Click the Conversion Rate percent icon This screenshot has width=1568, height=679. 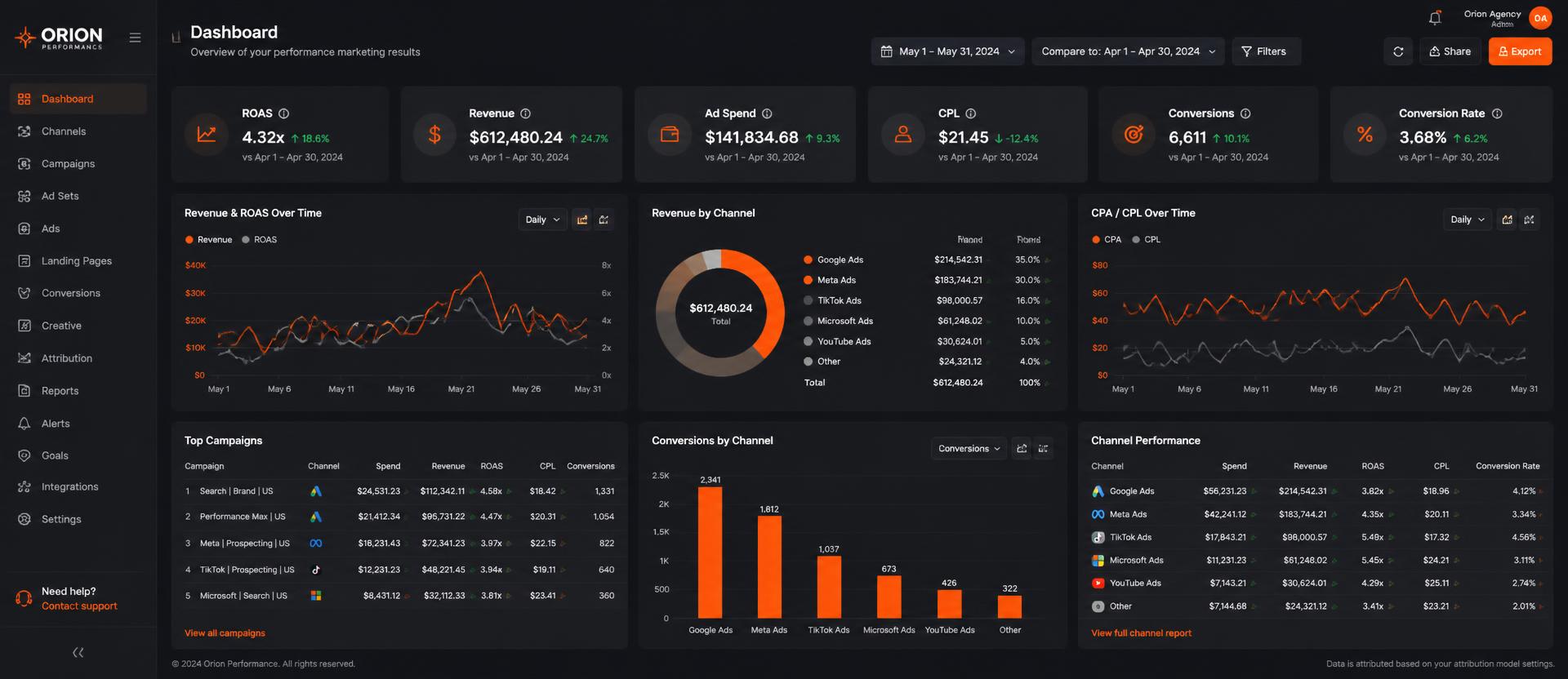1365,135
